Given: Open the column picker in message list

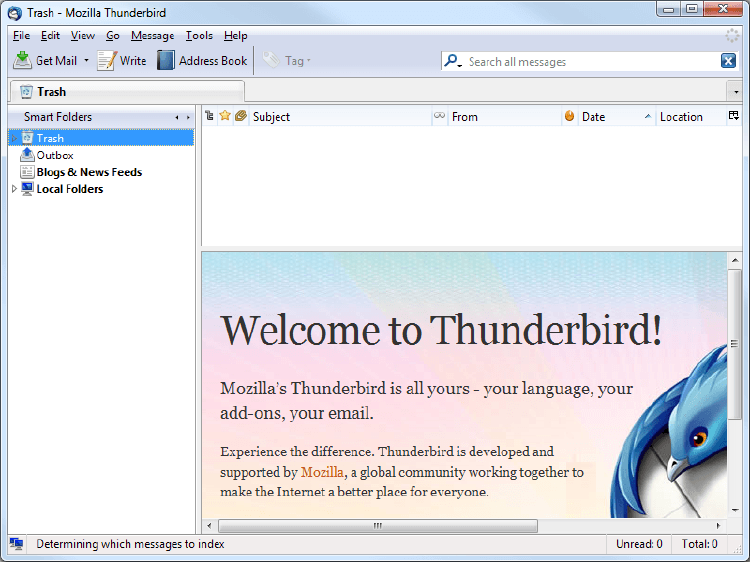Looking at the screenshot, I should pyautogui.click(x=734, y=117).
